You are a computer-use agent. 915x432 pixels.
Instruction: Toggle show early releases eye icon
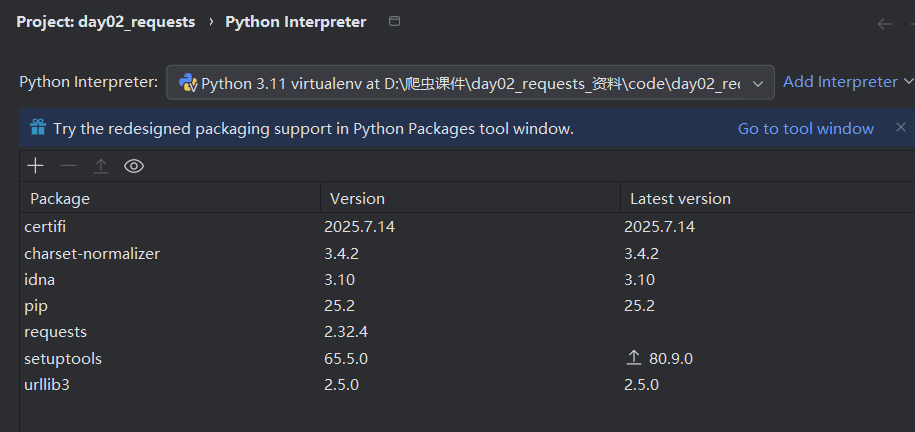134,166
